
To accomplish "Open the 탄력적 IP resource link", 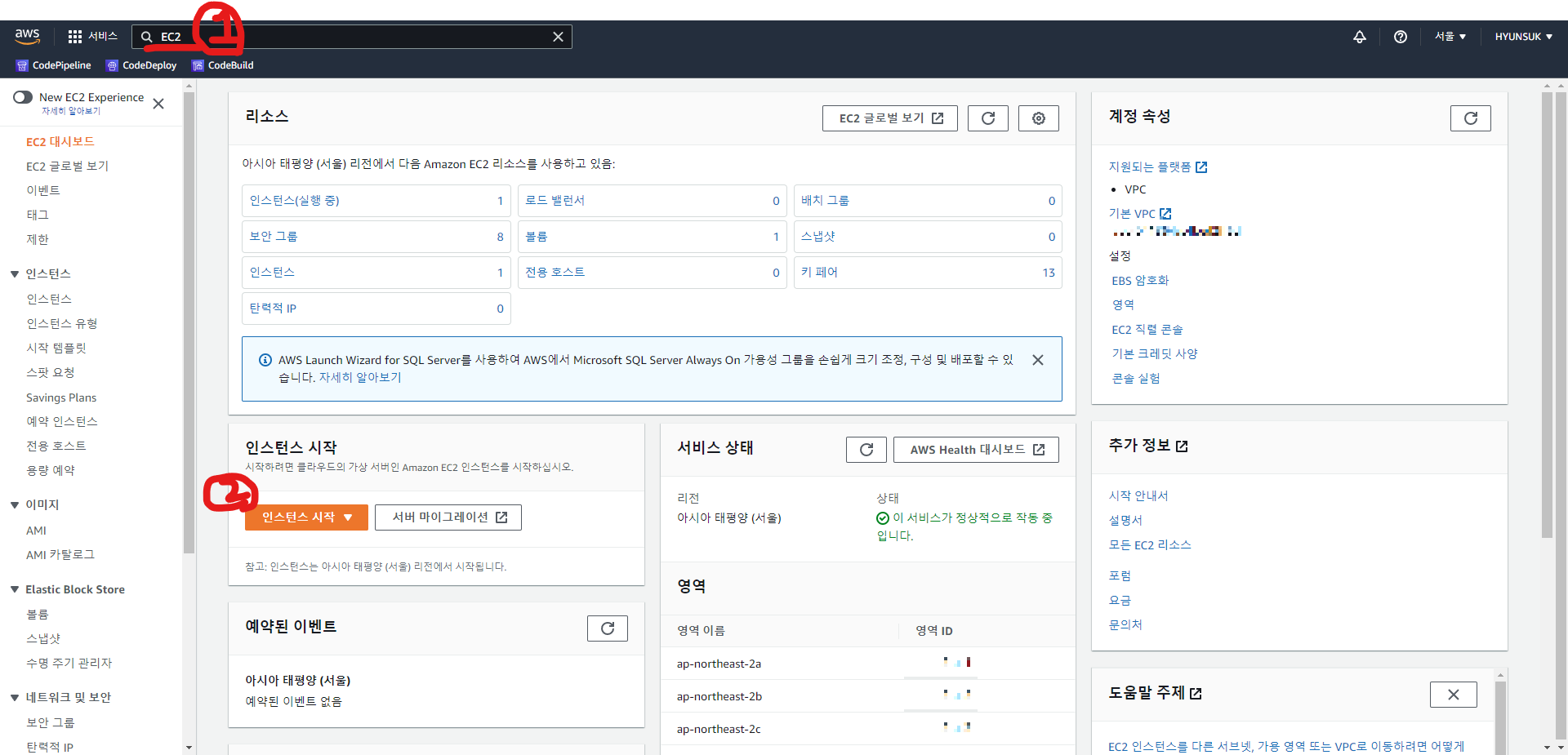I will (x=274, y=309).
